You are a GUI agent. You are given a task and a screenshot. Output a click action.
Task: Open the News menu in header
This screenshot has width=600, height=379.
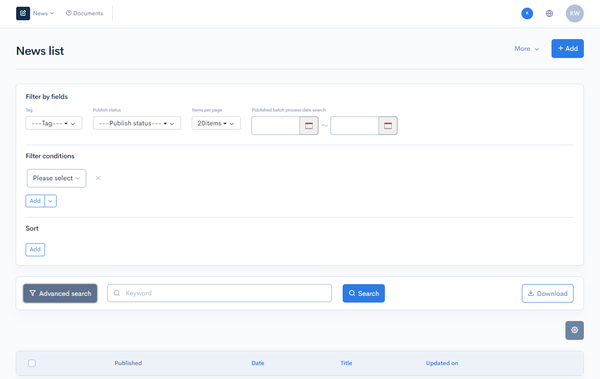point(43,13)
